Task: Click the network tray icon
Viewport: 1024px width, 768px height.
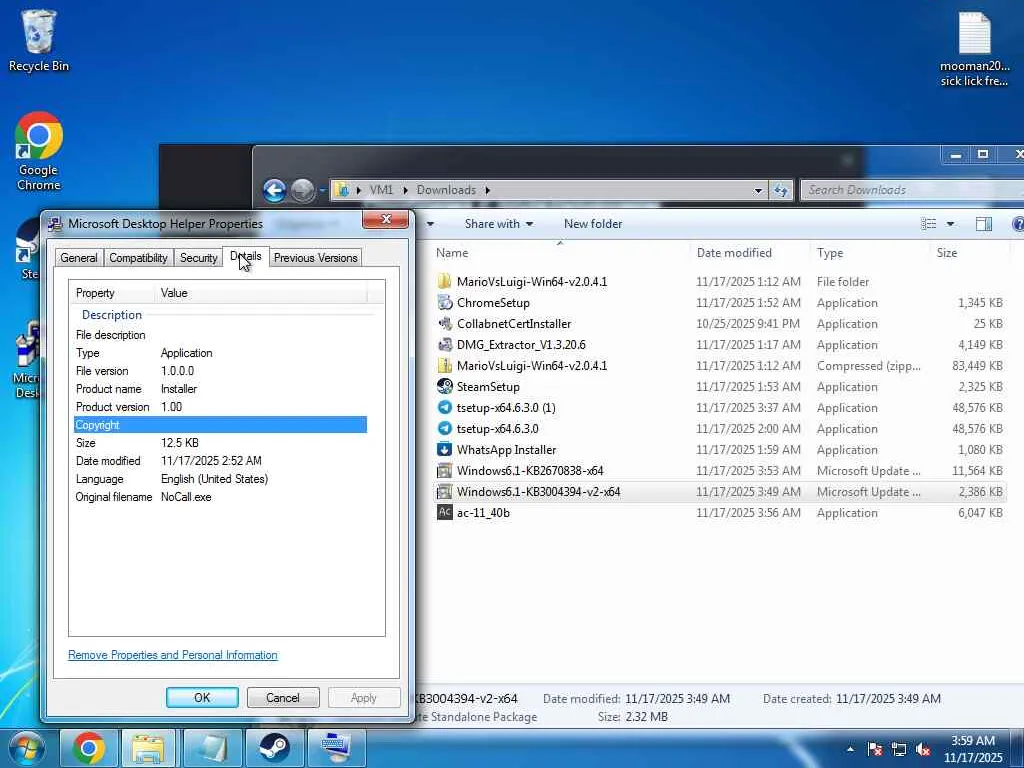Action: pyautogui.click(x=899, y=749)
